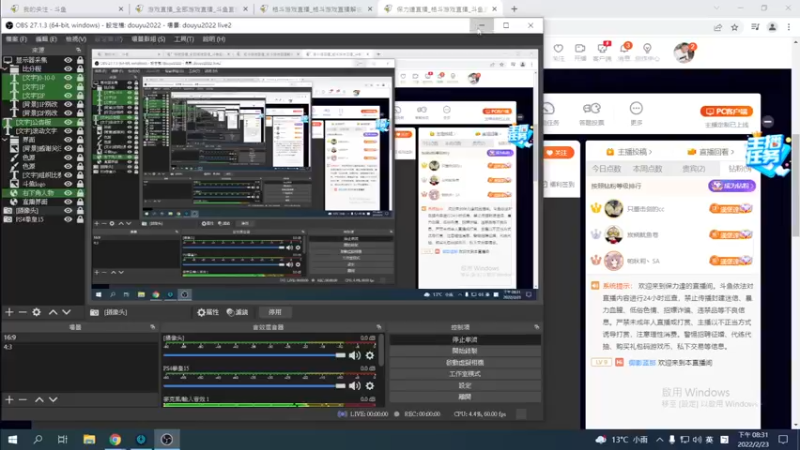Toggle visibility of 比分板 group
The height and width of the screenshot is (450, 800).
pos(68,69)
